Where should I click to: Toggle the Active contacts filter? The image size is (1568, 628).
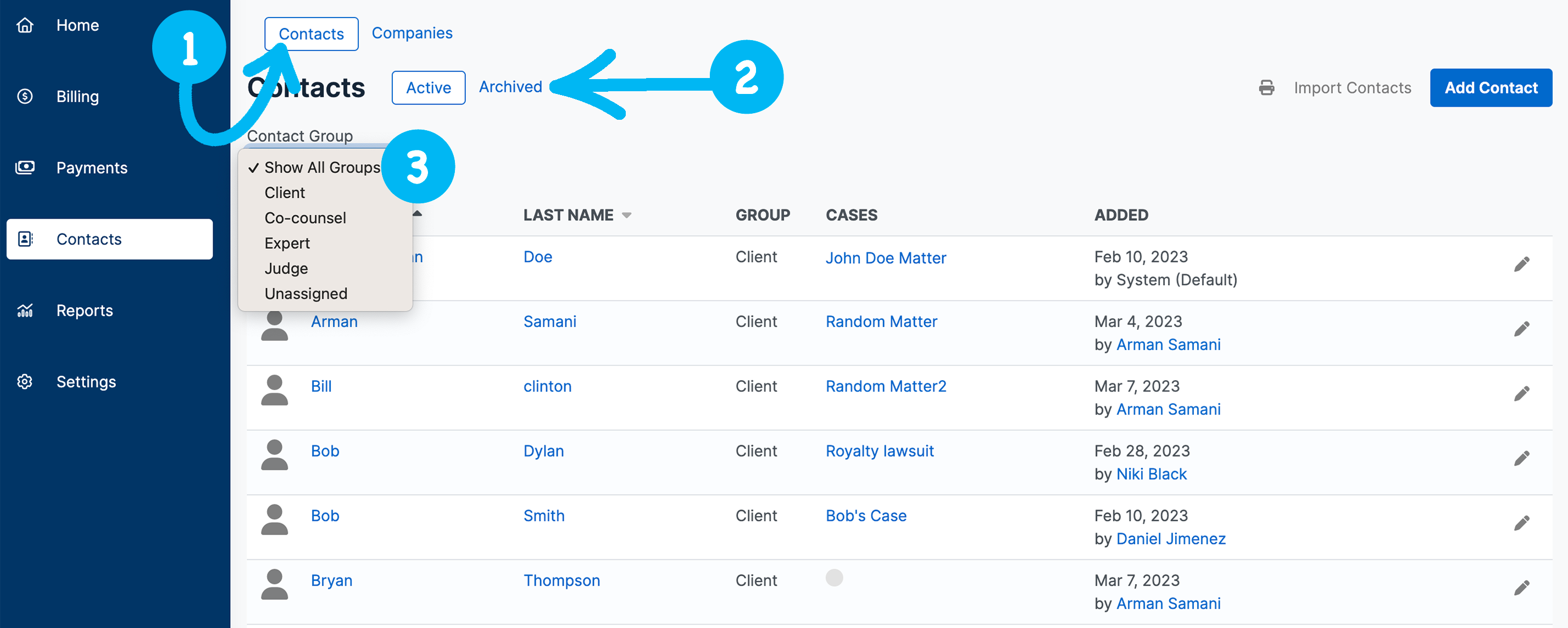(x=428, y=87)
